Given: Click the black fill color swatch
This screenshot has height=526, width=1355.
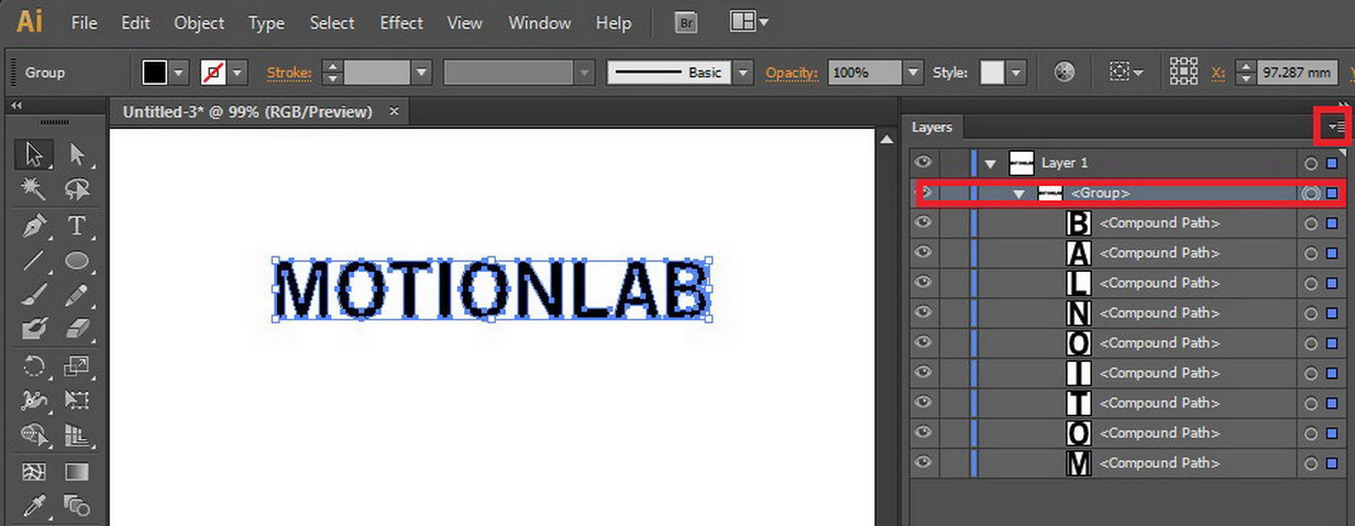Looking at the screenshot, I should [155, 72].
